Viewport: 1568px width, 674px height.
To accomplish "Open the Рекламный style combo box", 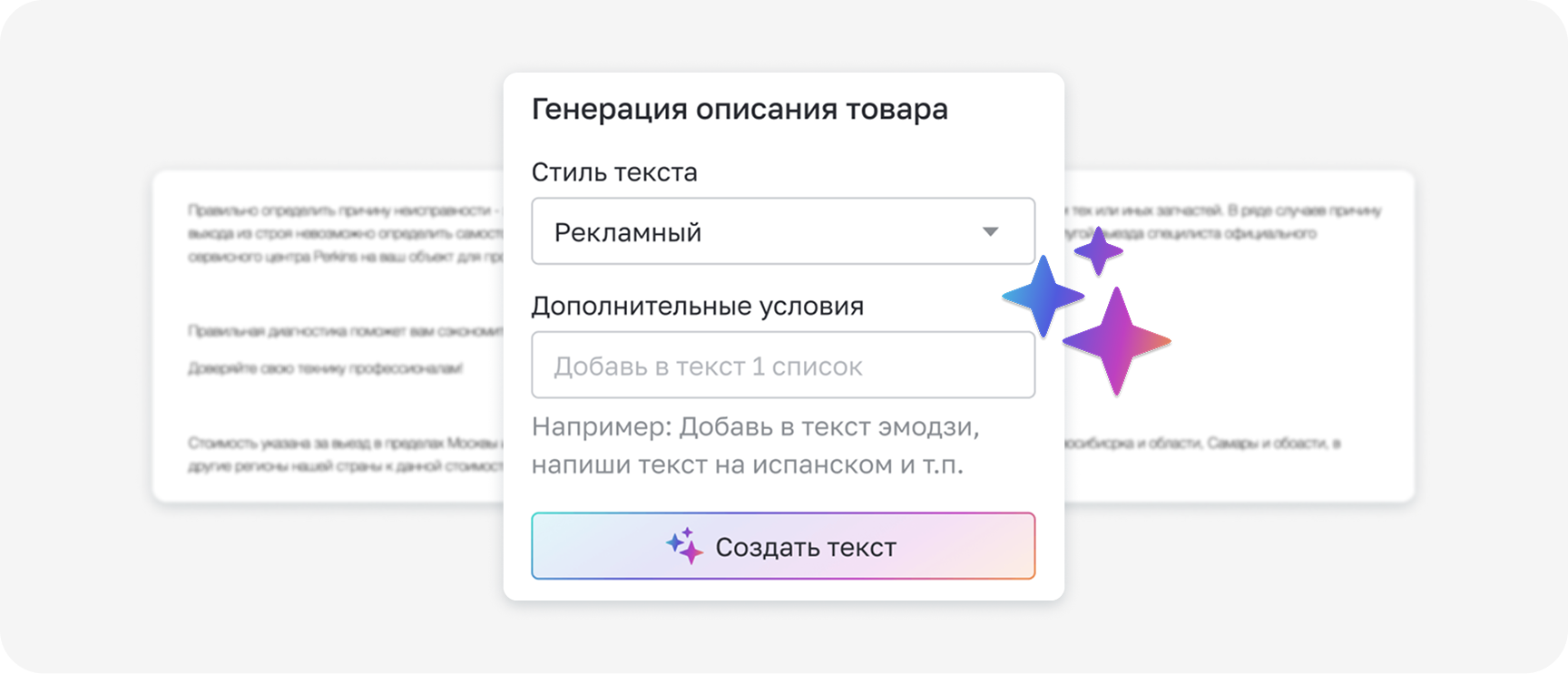I will [783, 231].
